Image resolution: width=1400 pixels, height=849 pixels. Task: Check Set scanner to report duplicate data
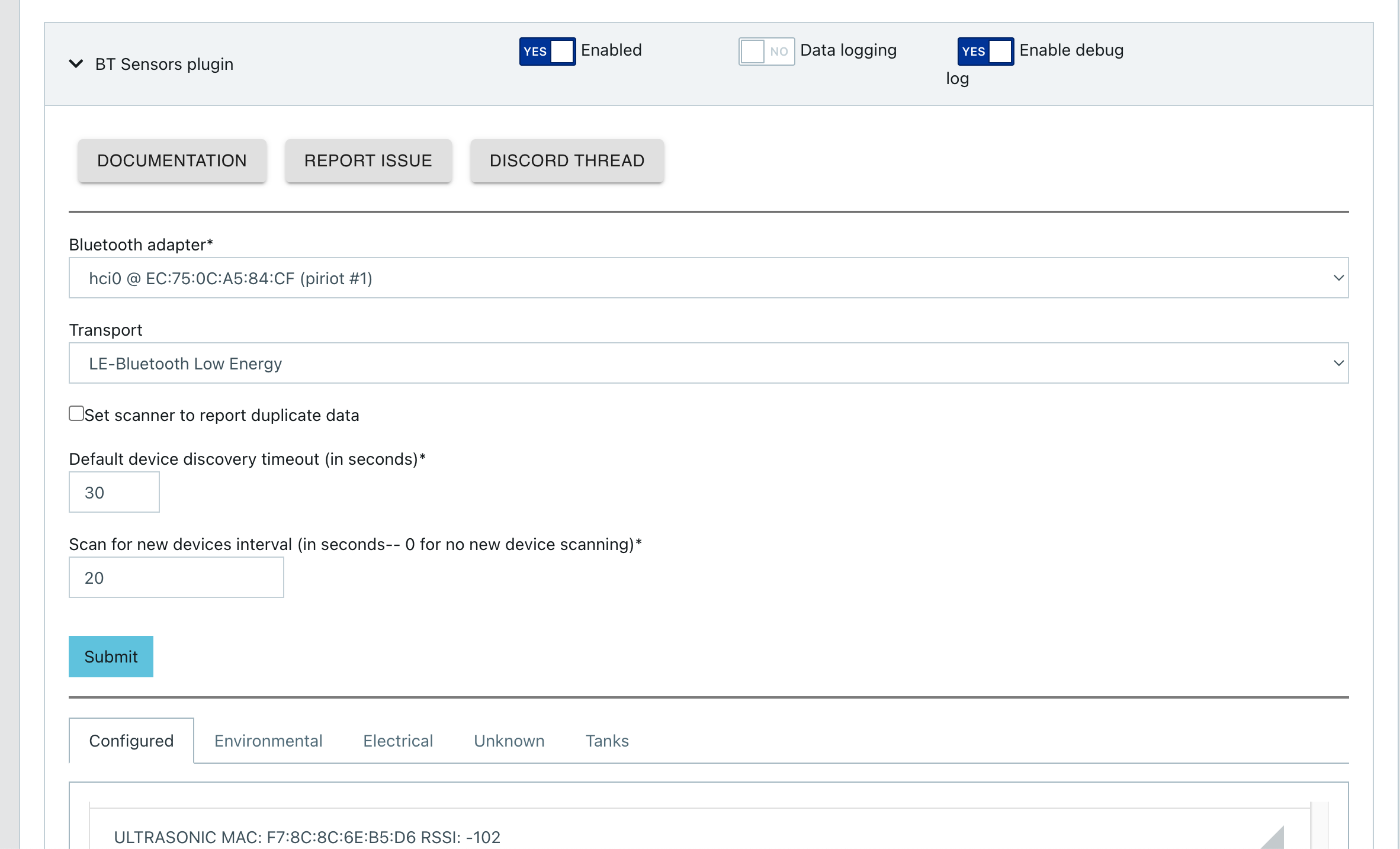pos(76,413)
